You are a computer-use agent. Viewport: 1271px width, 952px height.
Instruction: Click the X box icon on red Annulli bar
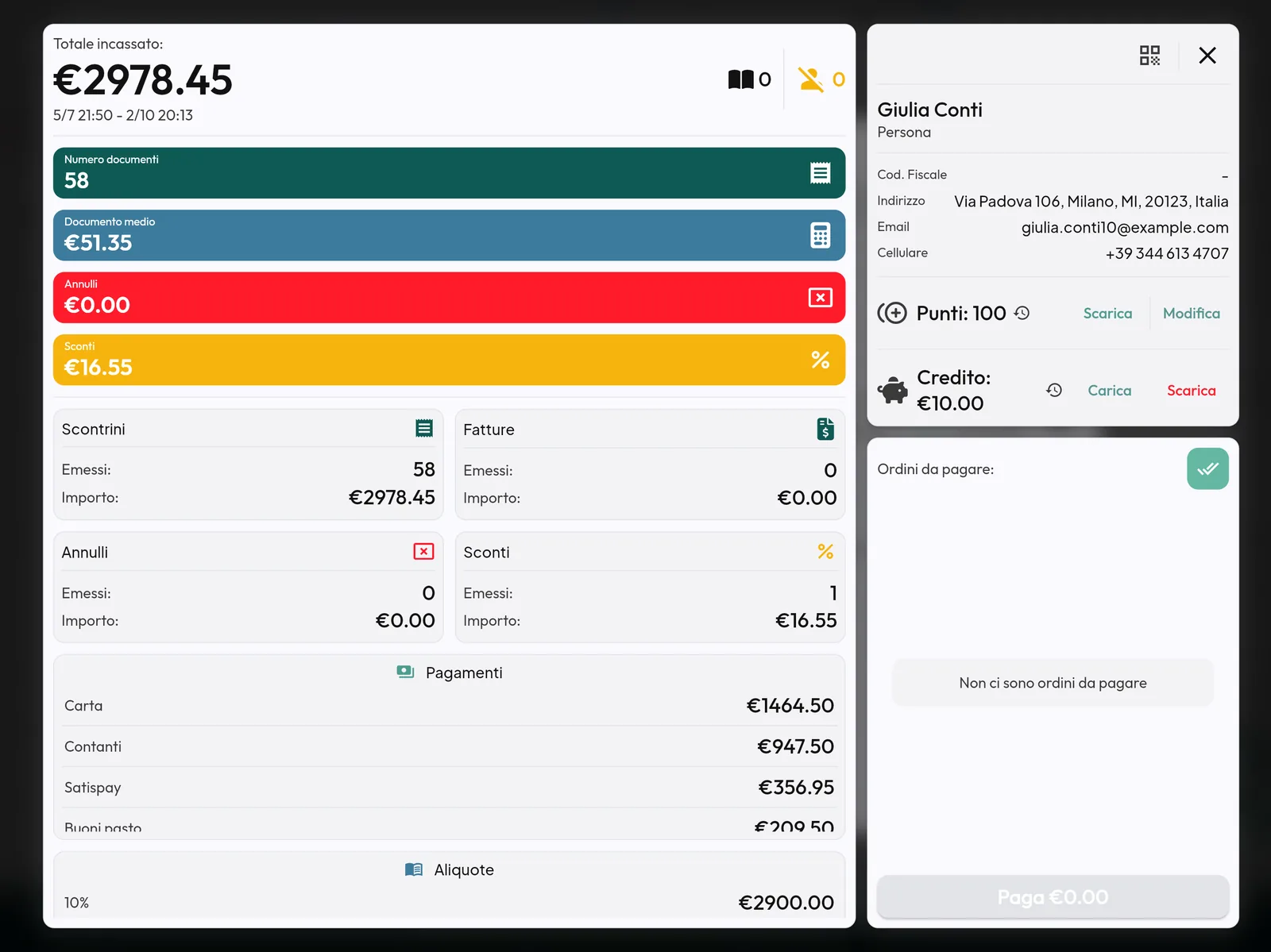point(821,298)
